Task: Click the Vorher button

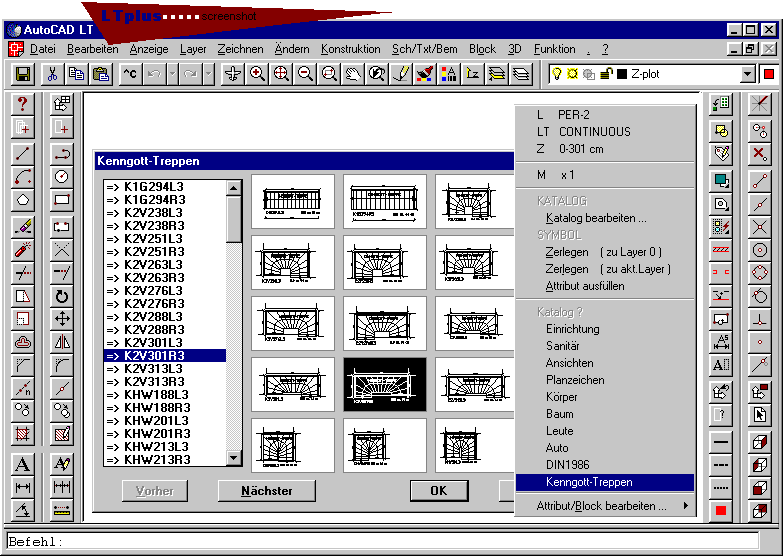Action: 155,491
